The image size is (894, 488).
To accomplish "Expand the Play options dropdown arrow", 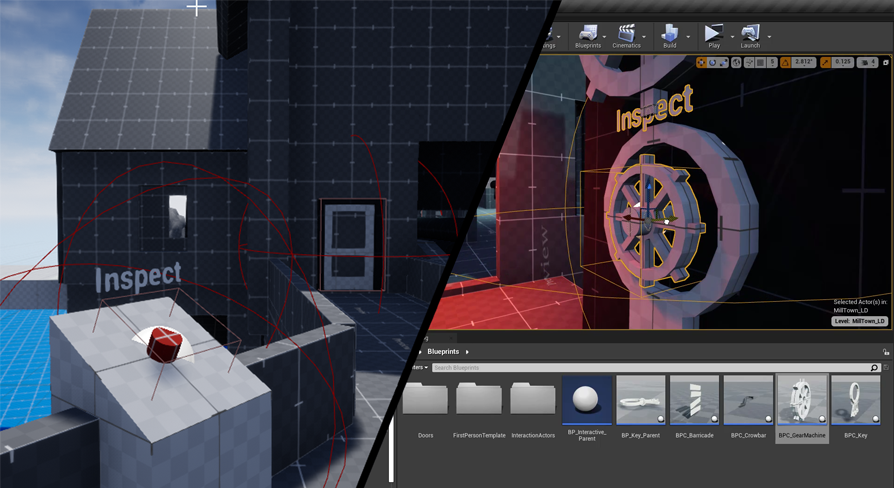I will click(732, 37).
